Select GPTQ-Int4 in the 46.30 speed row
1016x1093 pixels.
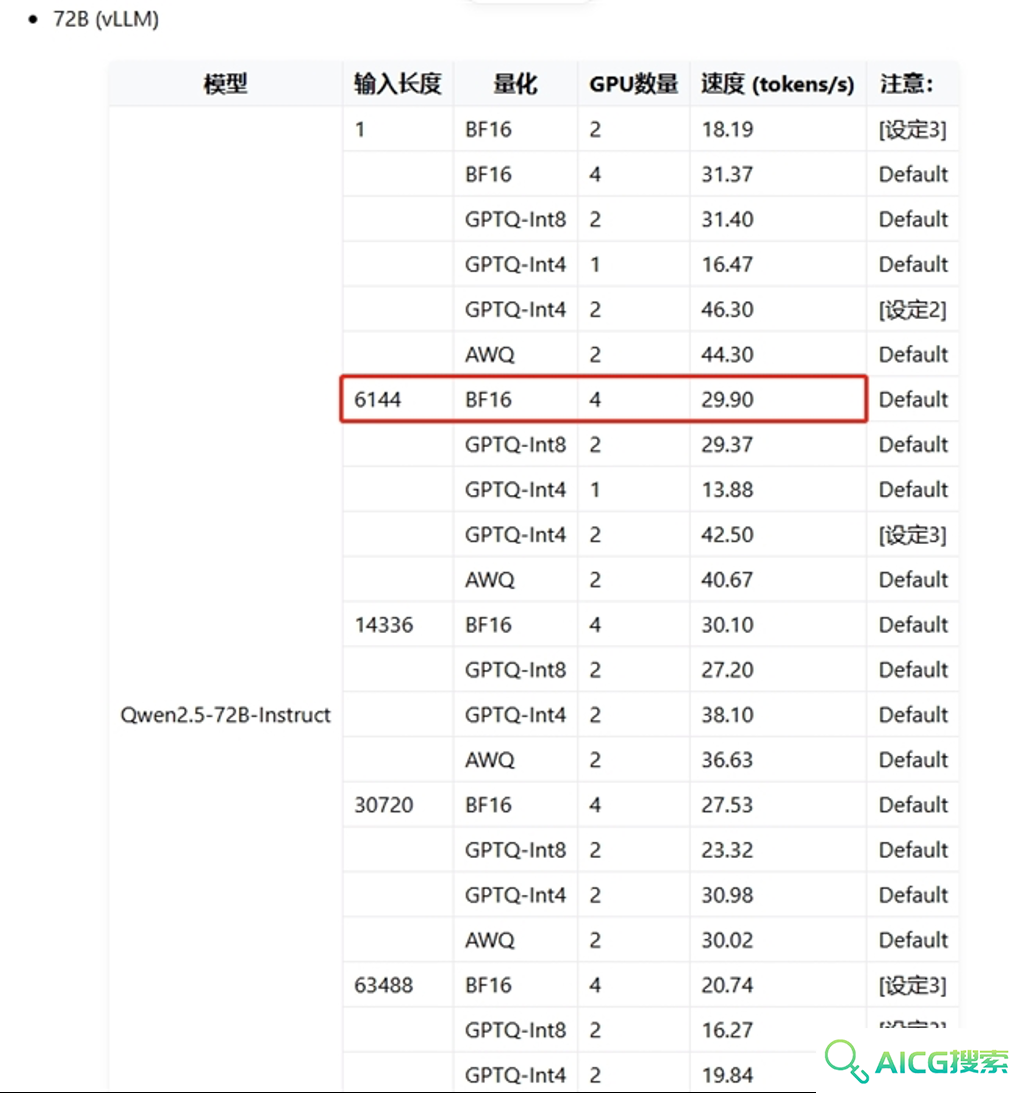click(x=515, y=309)
